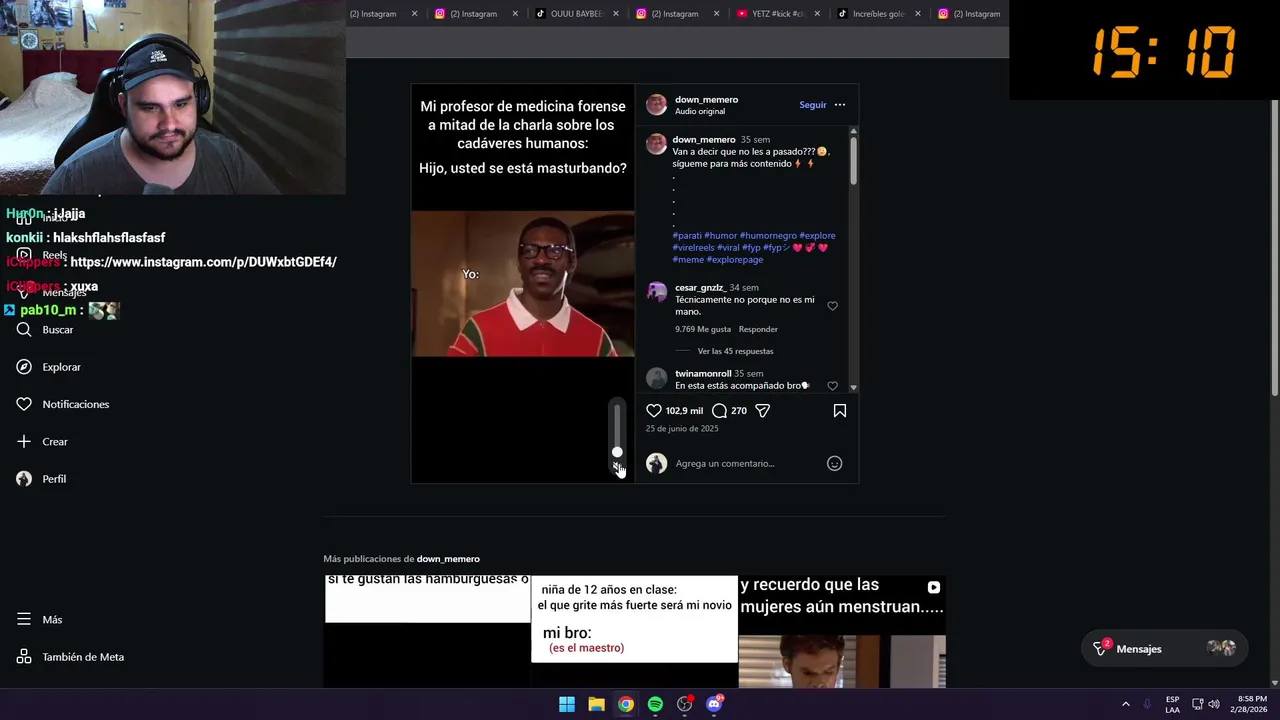Switch to the Increíbles gole TikTok tab
Viewport: 1280px width, 720px height.
870,14
